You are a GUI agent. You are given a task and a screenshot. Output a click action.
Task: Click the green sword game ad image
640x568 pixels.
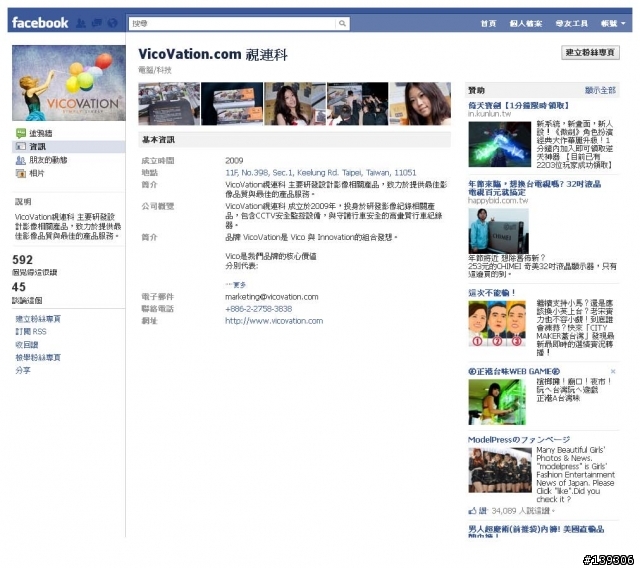[500, 144]
